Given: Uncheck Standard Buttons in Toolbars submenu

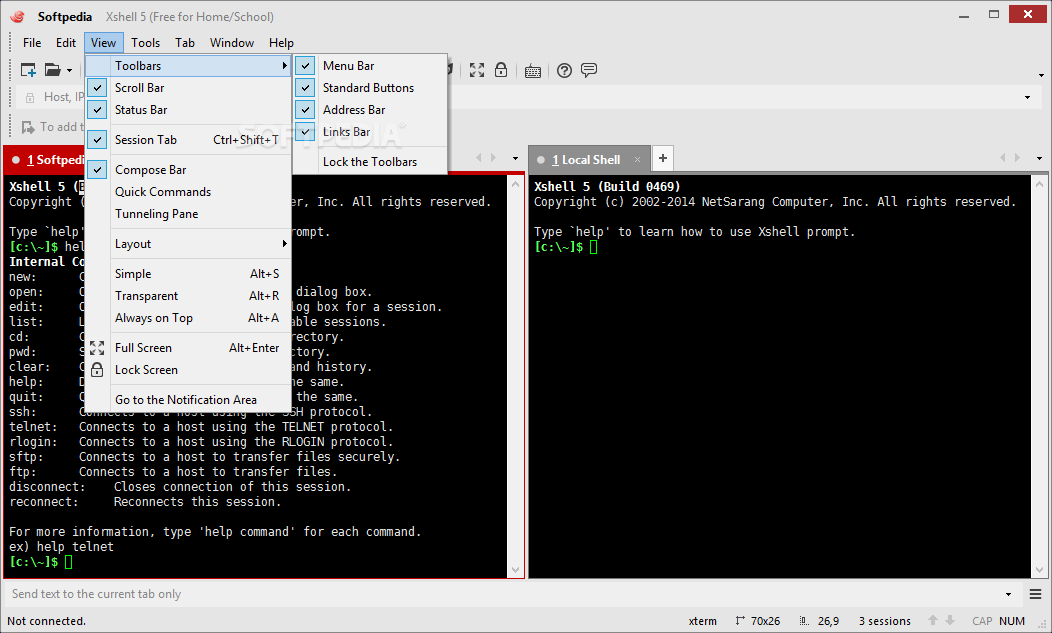Looking at the screenshot, I should 371,88.
